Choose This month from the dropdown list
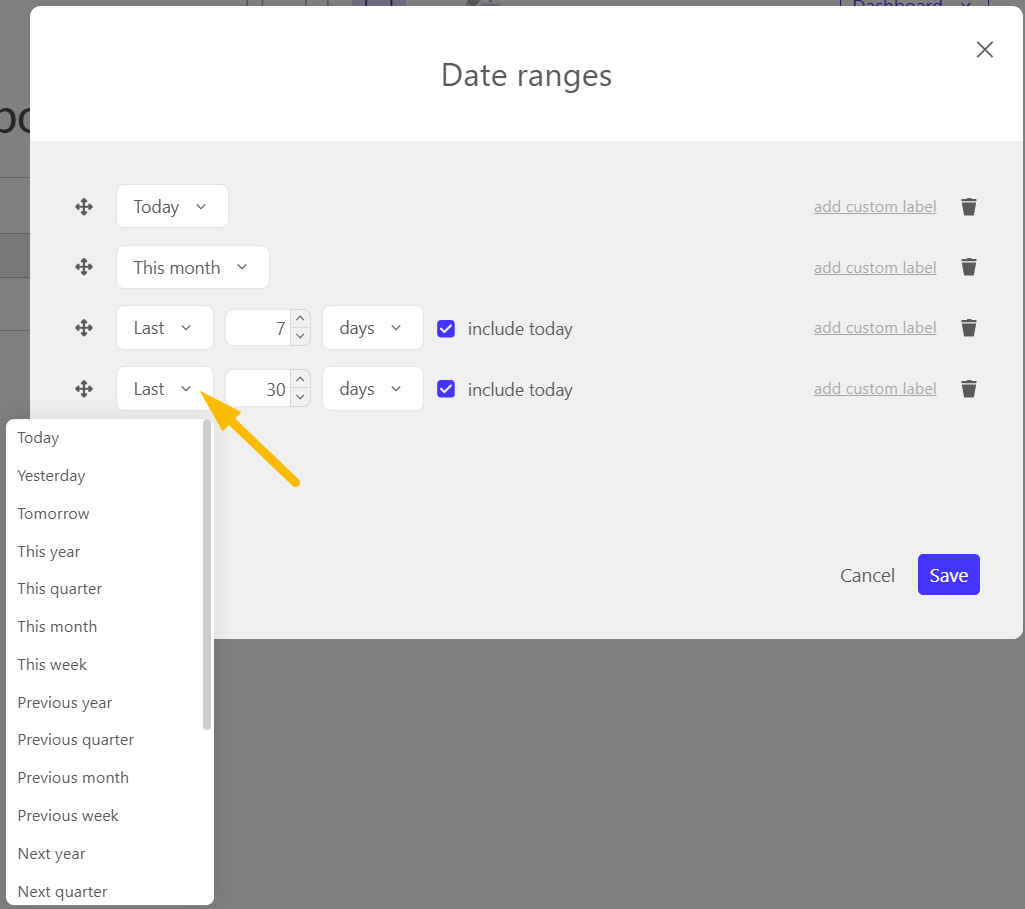1025x909 pixels. coord(105,627)
